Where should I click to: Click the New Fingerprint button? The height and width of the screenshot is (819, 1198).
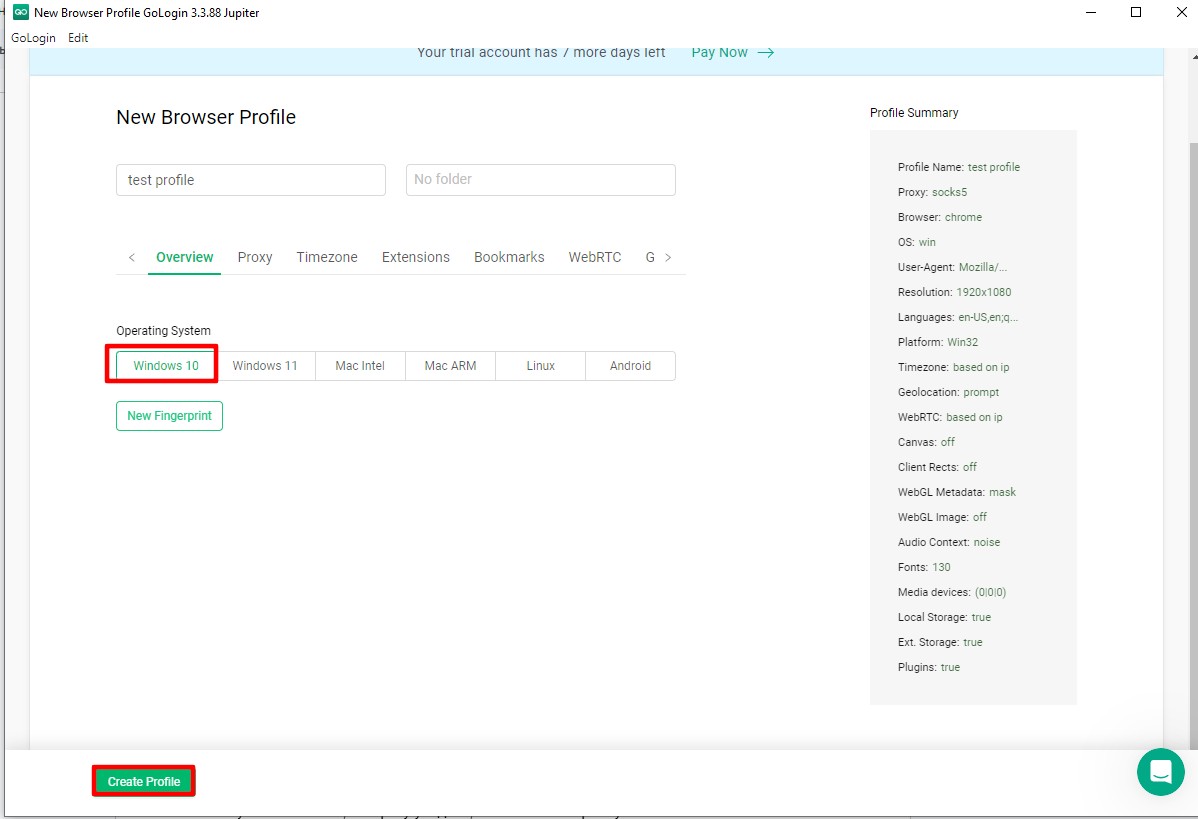[x=169, y=416]
